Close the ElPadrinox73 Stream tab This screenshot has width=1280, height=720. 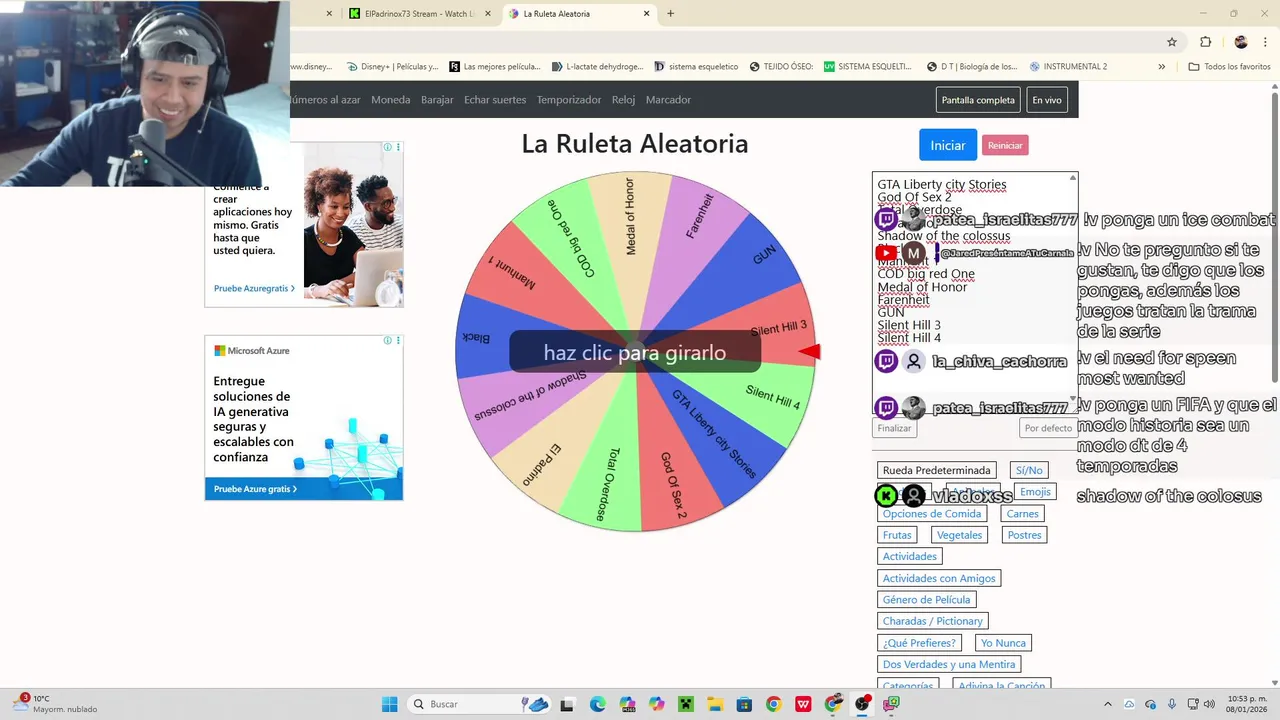click(488, 14)
